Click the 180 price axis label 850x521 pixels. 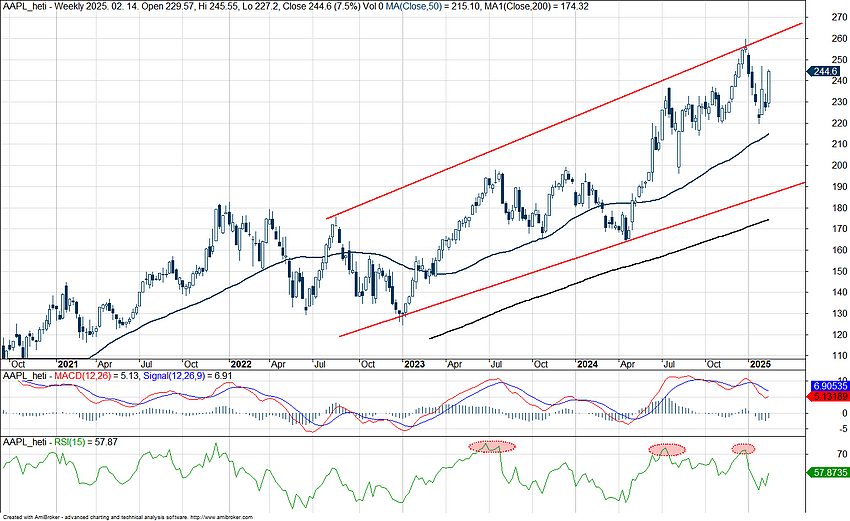tap(839, 208)
